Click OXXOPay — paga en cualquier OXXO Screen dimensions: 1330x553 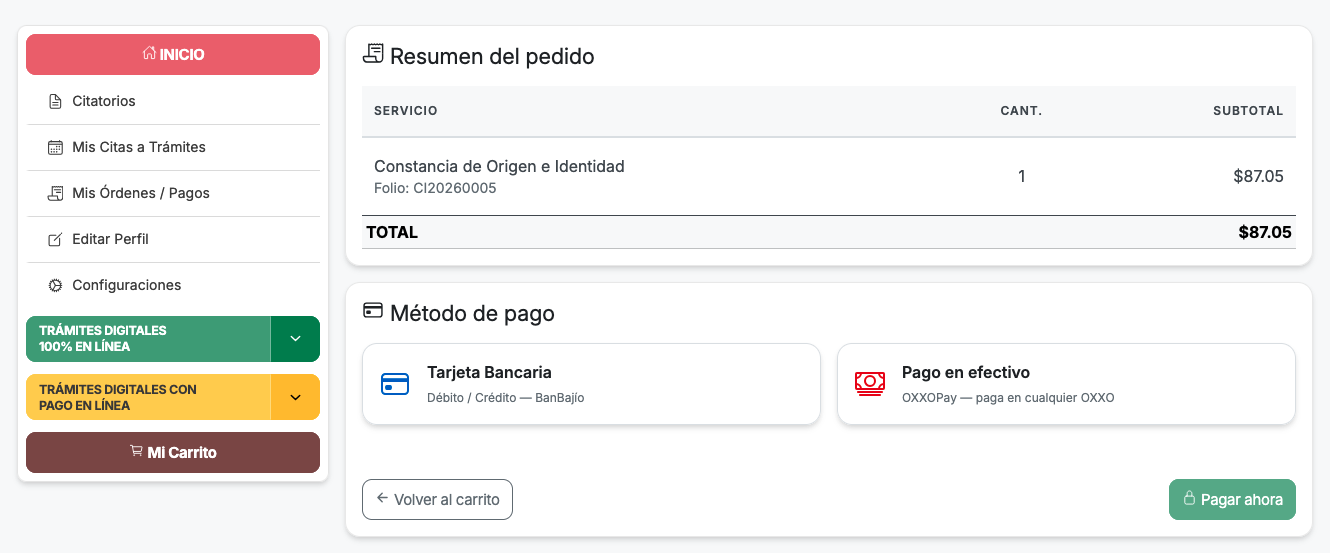[1008, 398]
